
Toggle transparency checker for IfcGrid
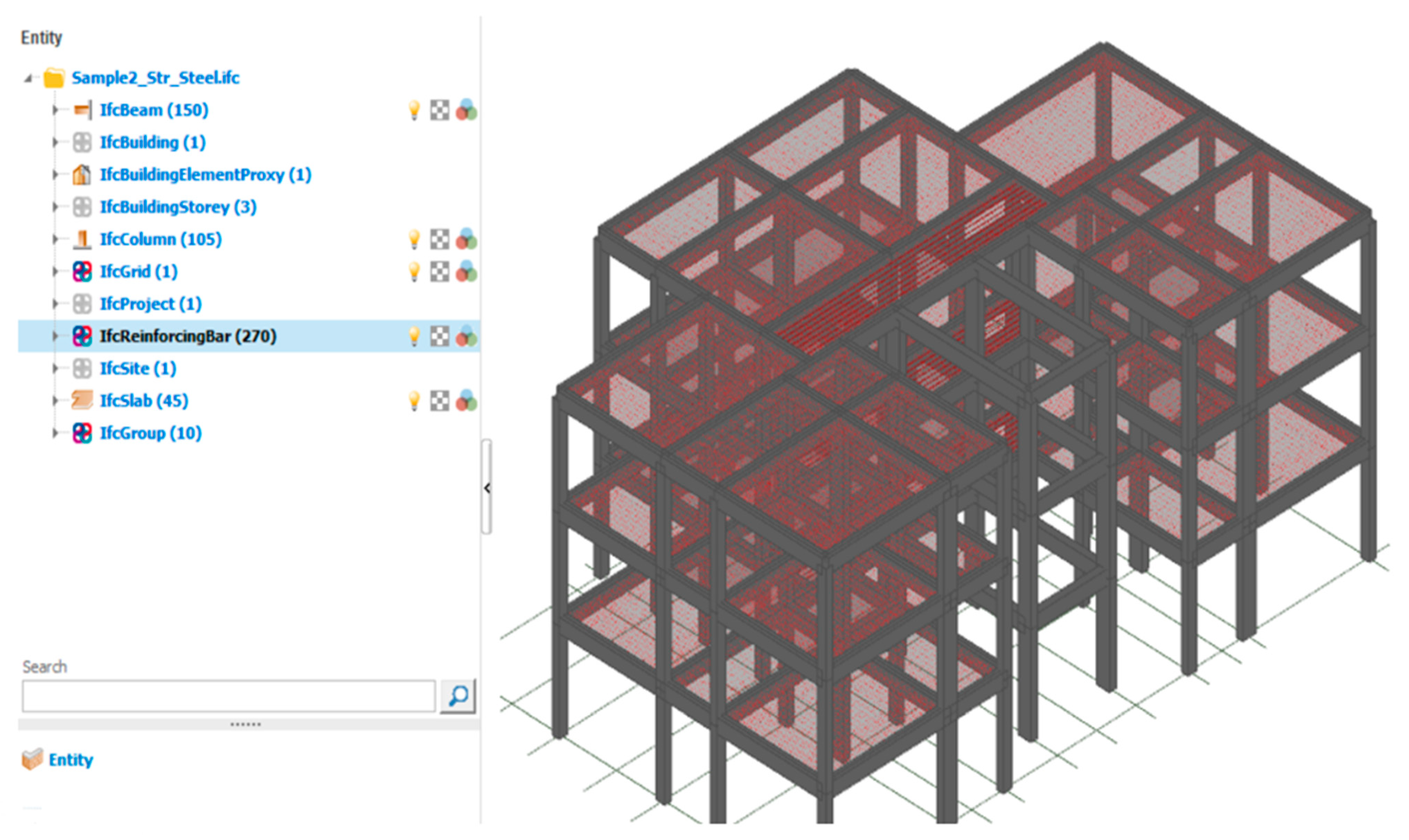pos(439,272)
